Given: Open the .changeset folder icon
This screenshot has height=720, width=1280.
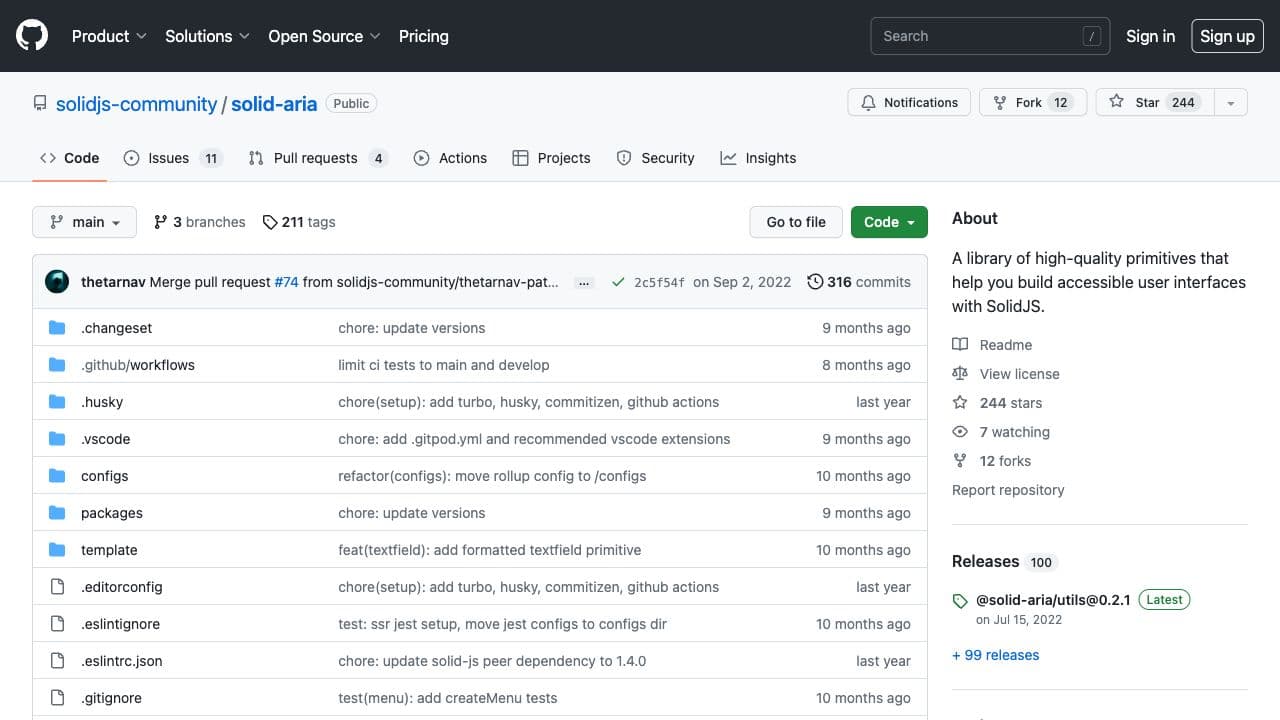Looking at the screenshot, I should tap(57, 328).
